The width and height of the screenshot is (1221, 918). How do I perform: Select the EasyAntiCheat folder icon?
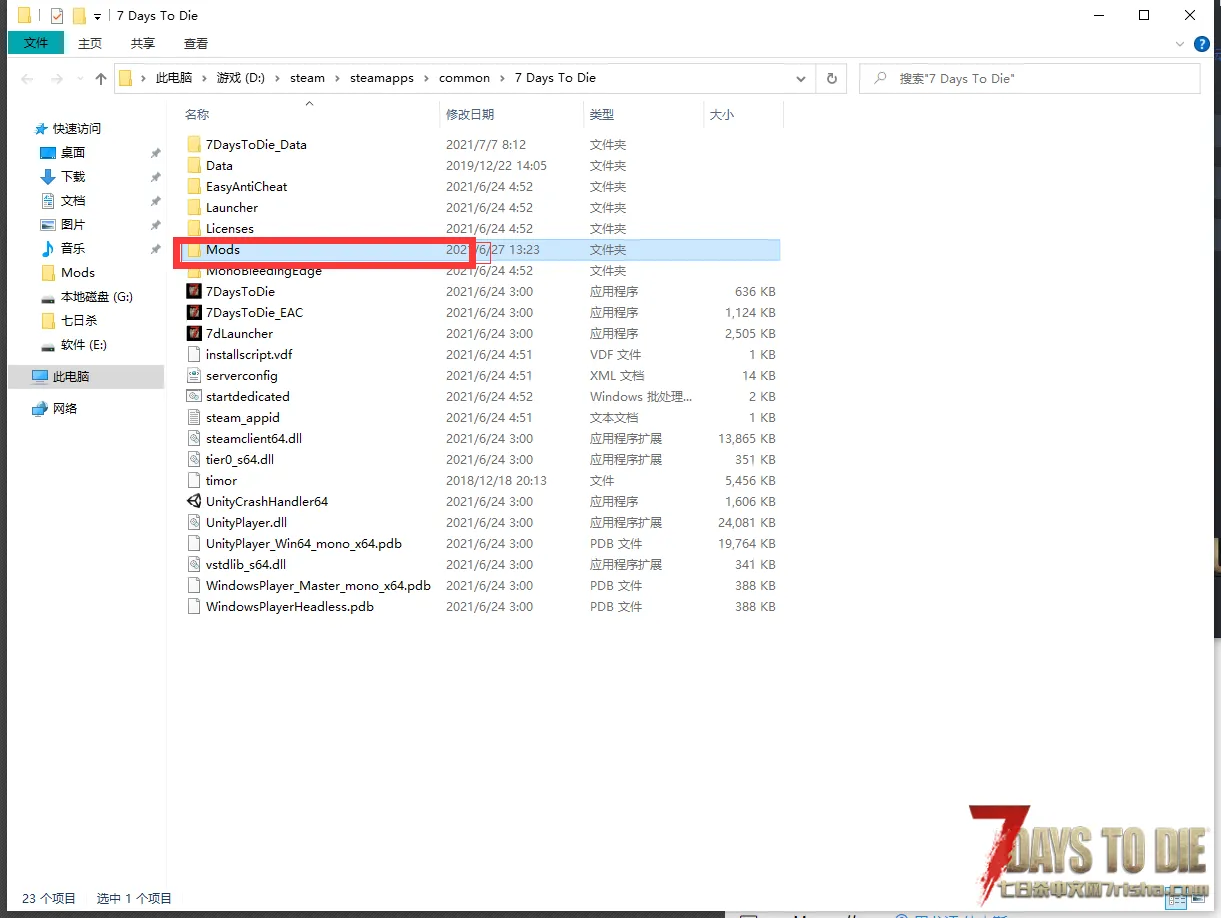pyautogui.click(x=194, y=187)
